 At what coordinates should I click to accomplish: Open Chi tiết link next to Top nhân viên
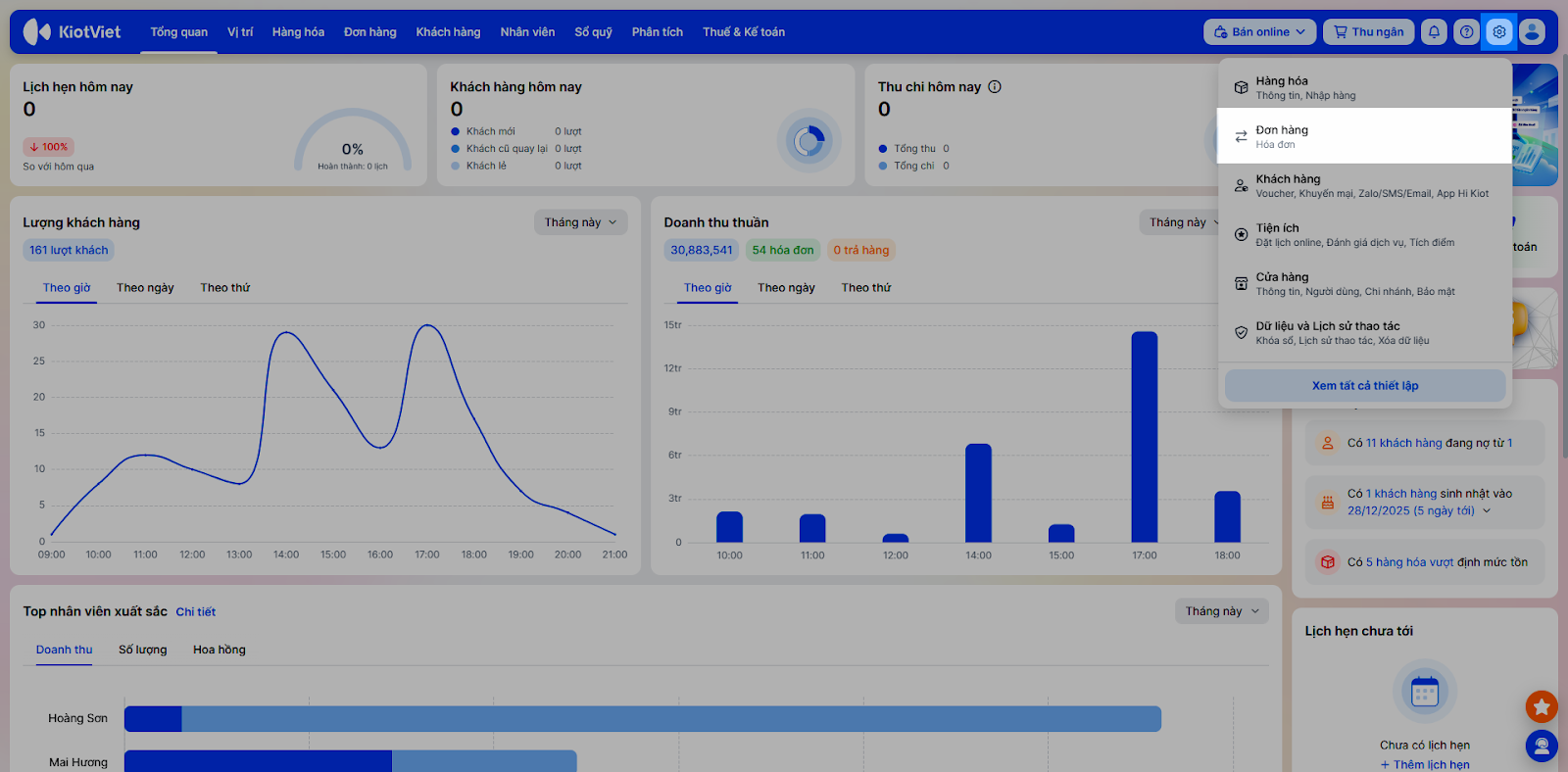[196, 612]
